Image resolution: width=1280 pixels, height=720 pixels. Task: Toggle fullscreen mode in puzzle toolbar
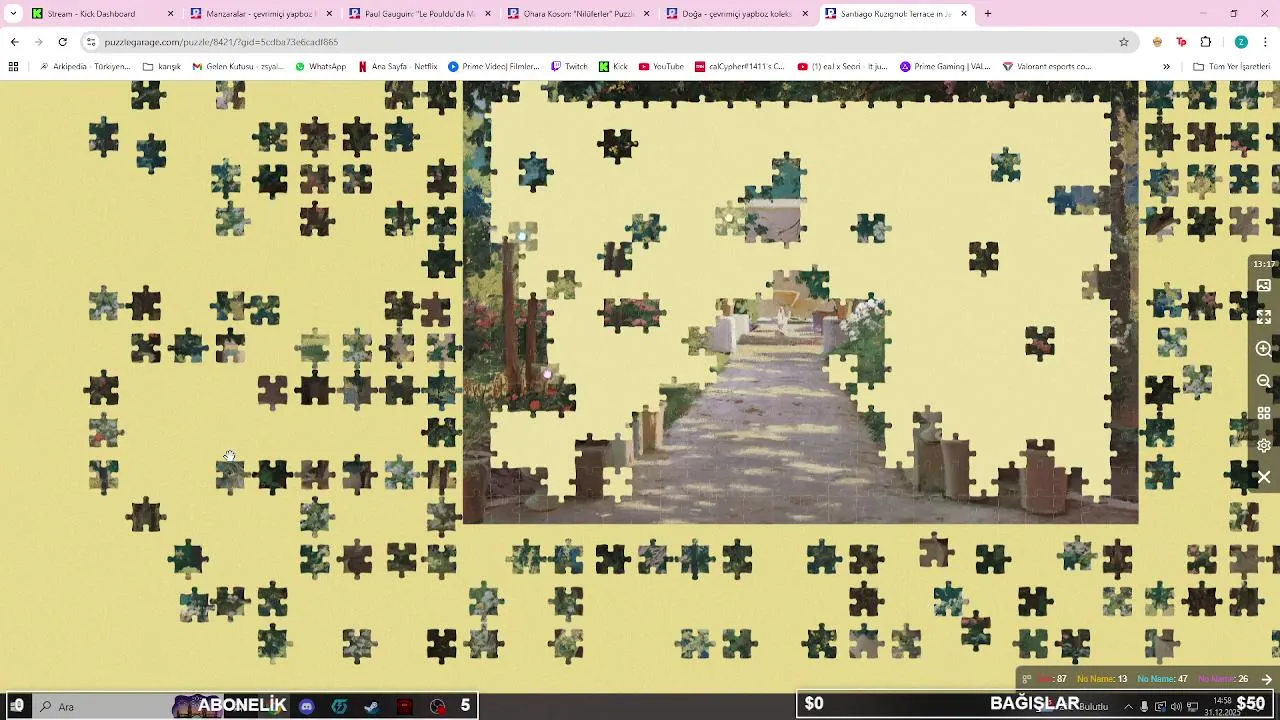pyautogui.click(x=1264, y=317)
